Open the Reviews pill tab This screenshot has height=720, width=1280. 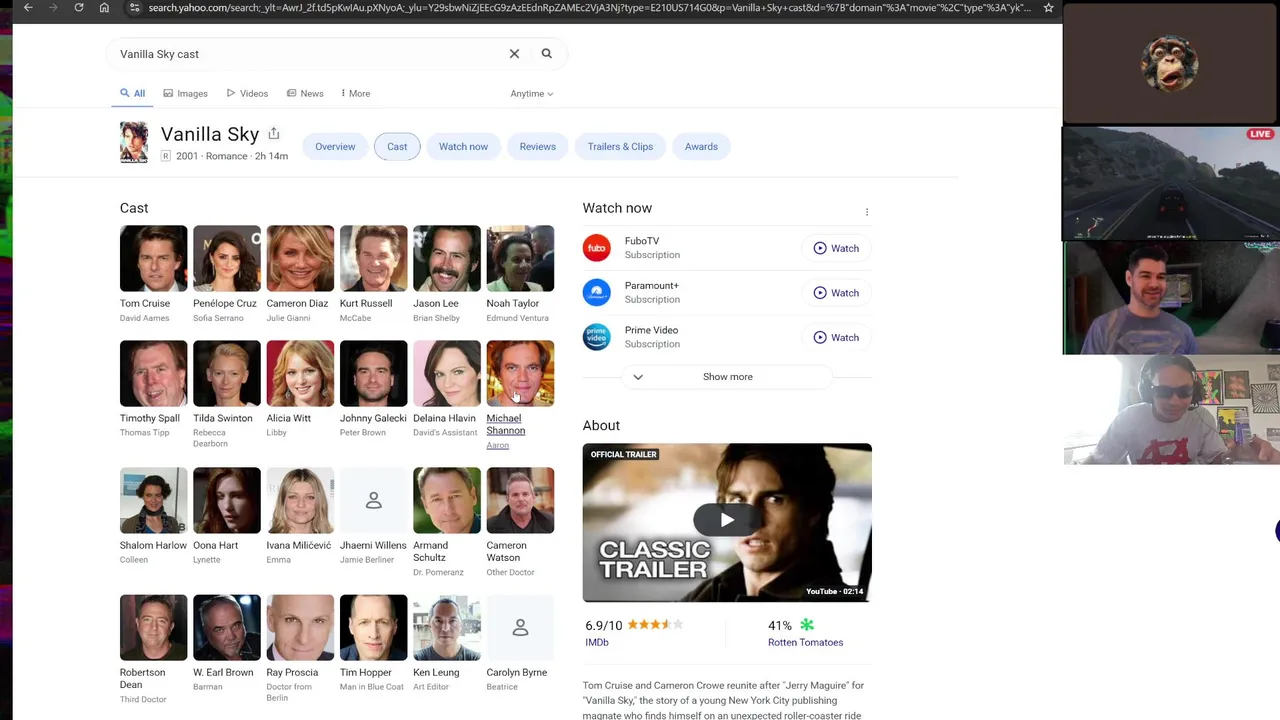537,147
